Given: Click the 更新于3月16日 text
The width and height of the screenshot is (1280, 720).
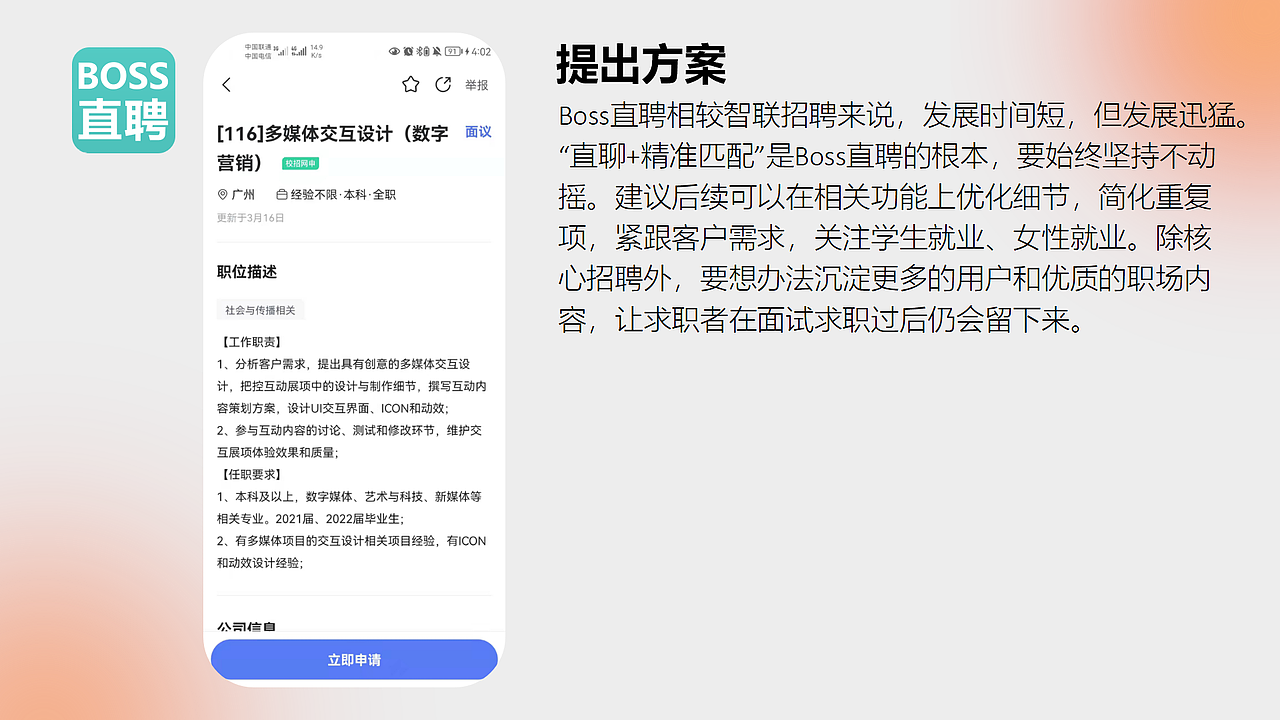Looking at the screenshot, I should click(251, 218).
